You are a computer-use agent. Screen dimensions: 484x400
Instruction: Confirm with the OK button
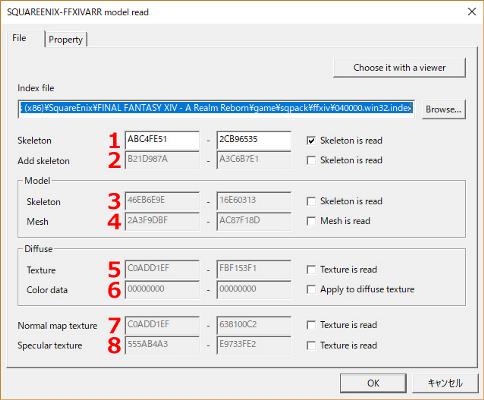pyautogui.click(x=373, y=383)
